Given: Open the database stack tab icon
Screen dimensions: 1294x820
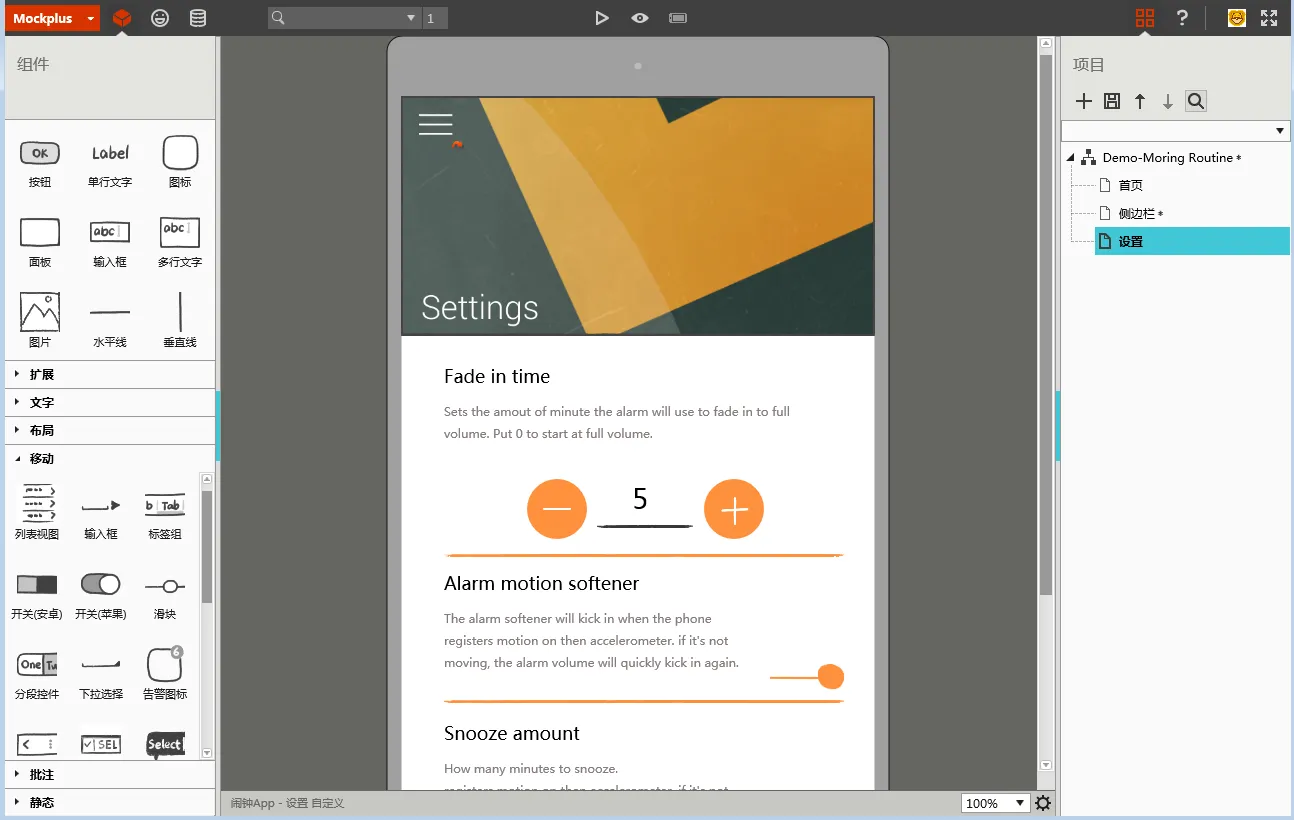Looking at the screenshot, I should pos(198,18).
